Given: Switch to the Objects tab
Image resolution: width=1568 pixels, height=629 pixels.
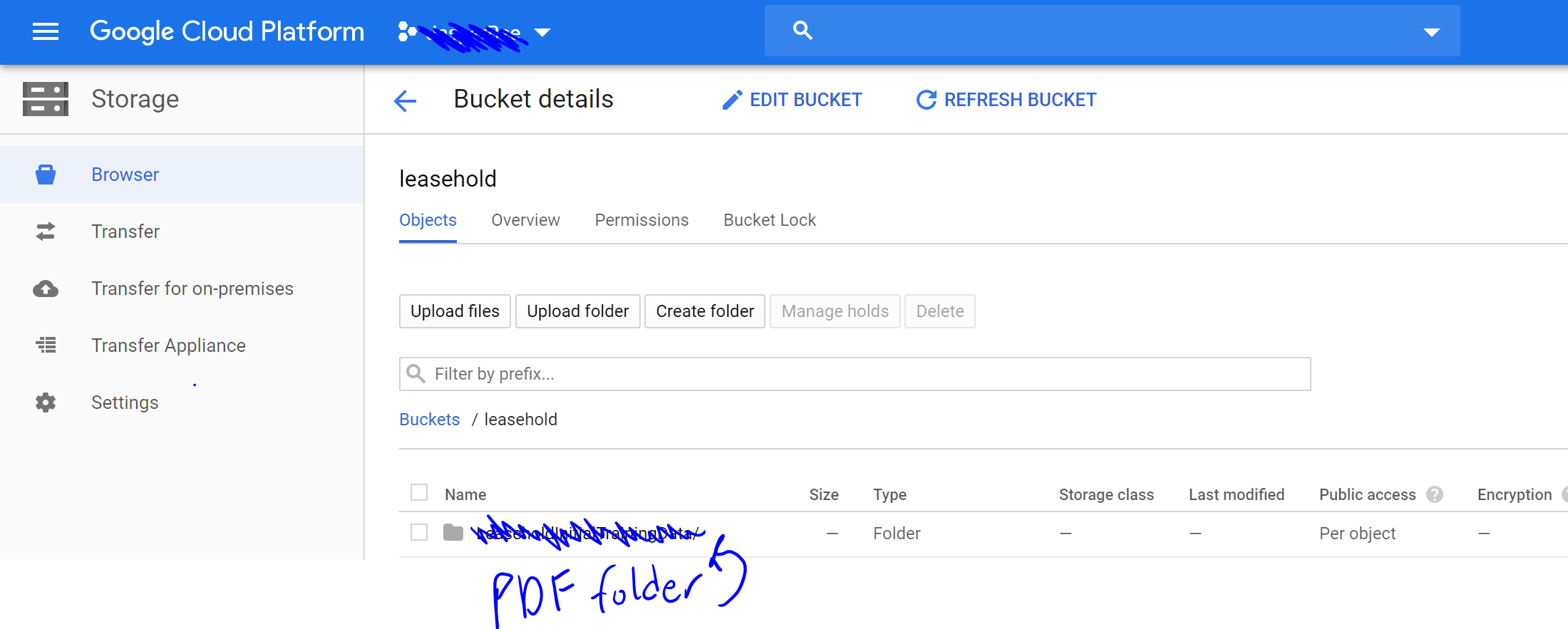Looking at the screenshot, I should (428, 220).
